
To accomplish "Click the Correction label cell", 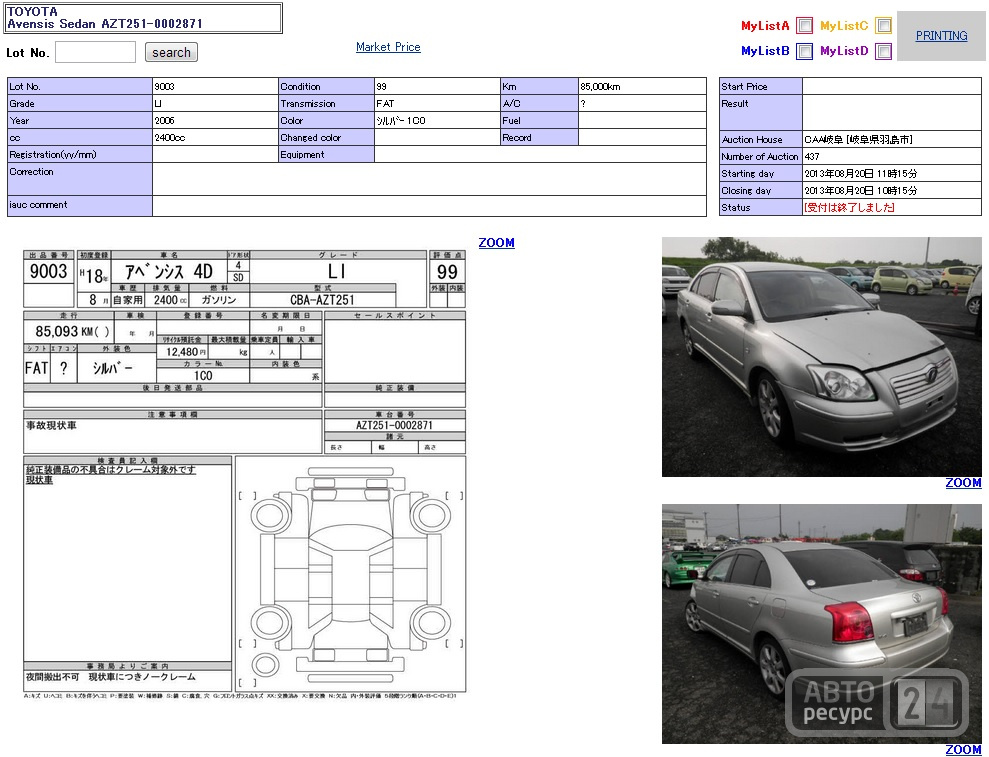I will [x=79, y=179].
